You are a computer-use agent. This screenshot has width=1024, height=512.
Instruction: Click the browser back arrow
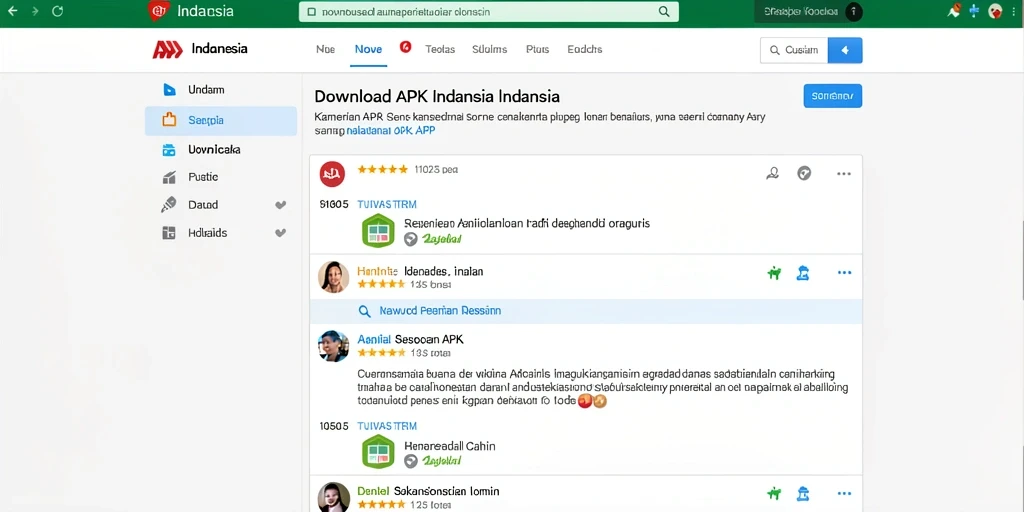coord(12,11)
